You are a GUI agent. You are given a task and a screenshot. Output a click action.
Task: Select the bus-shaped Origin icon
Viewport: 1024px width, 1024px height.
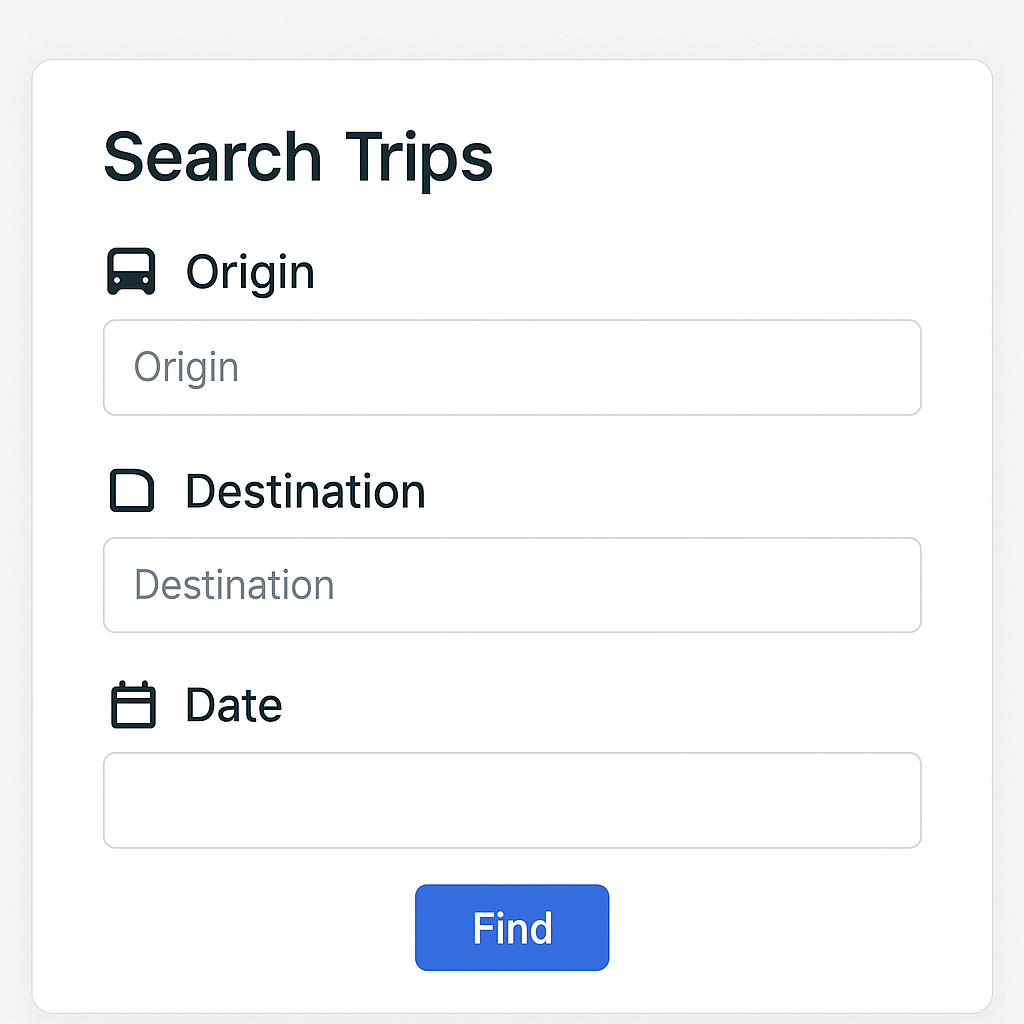(131, 272)
